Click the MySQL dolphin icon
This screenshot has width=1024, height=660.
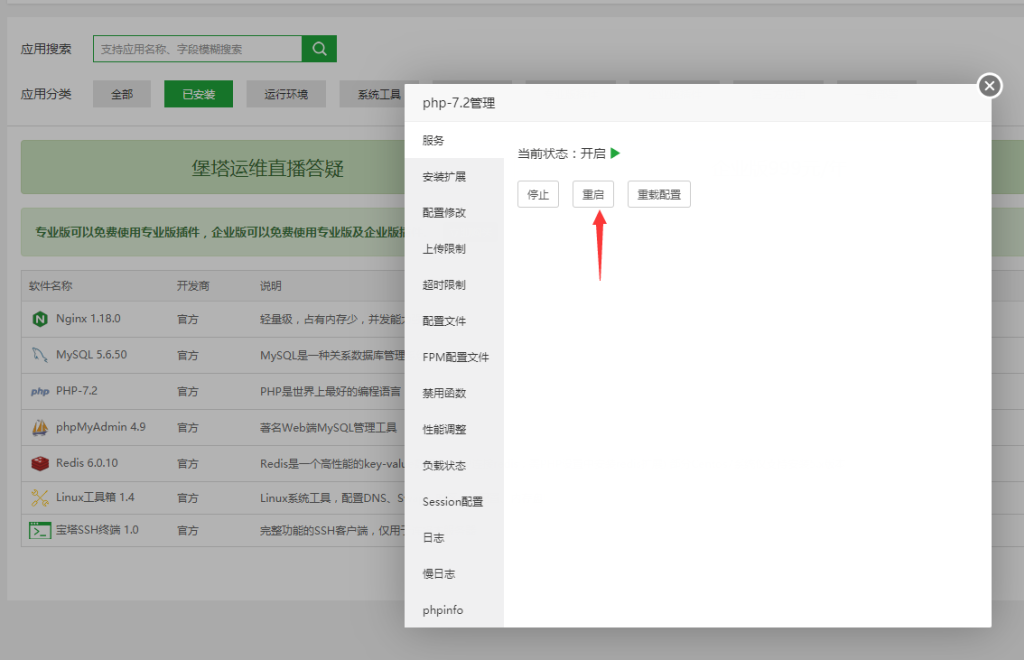[40, 355]
